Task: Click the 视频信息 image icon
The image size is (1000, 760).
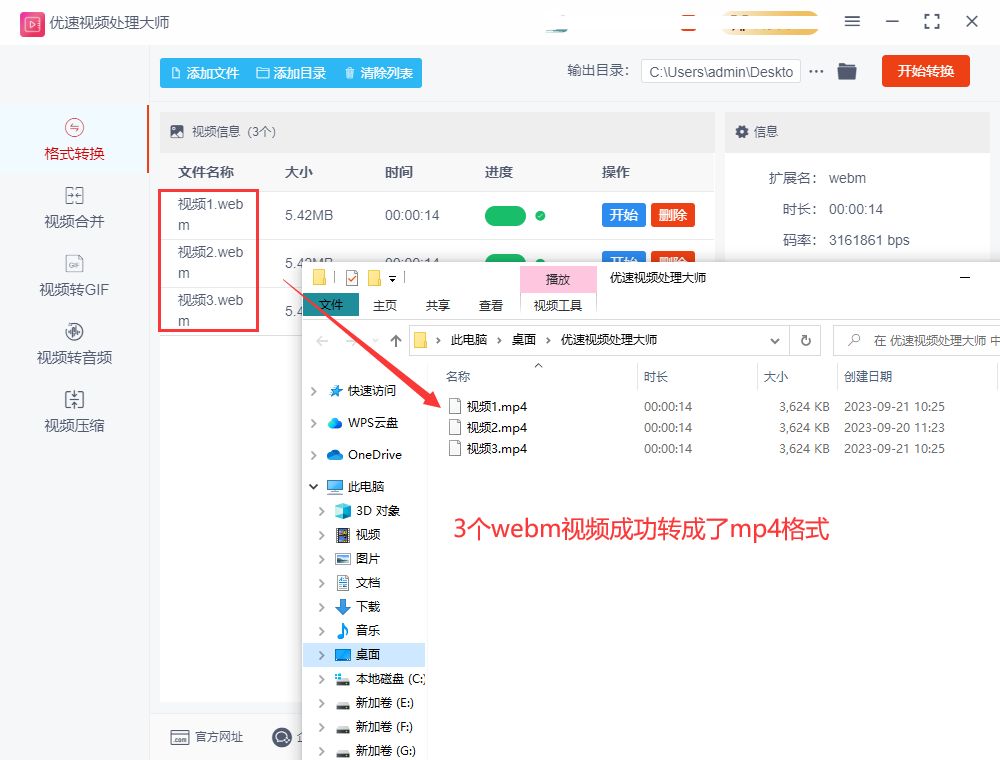Action: point(177,131)
